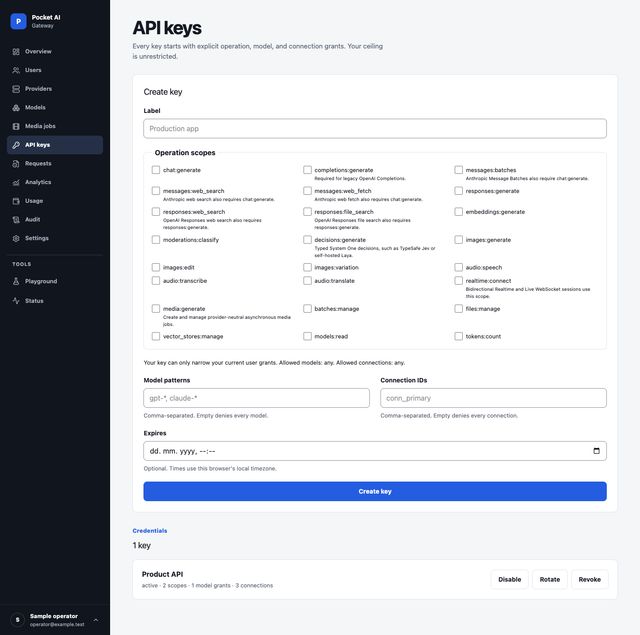Tick the messages:batches scope checkbox

click(459, 170)
